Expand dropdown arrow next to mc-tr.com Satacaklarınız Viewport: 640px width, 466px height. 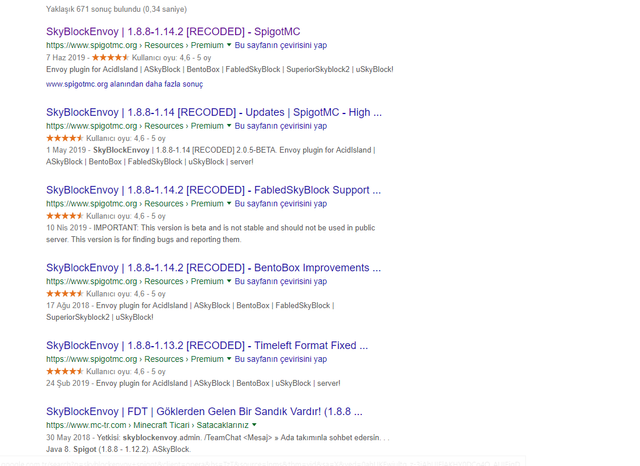[x=254, y=425]
